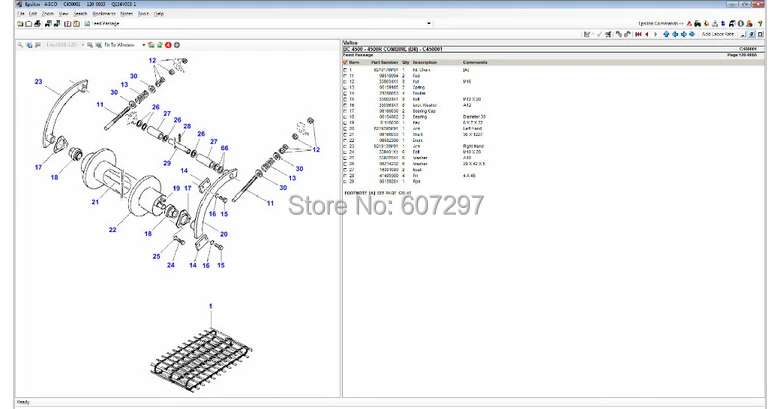The width and height of the screenshot is (771, 409).
Task: Click the blue up navigation arrow
Action: [666, 34]
